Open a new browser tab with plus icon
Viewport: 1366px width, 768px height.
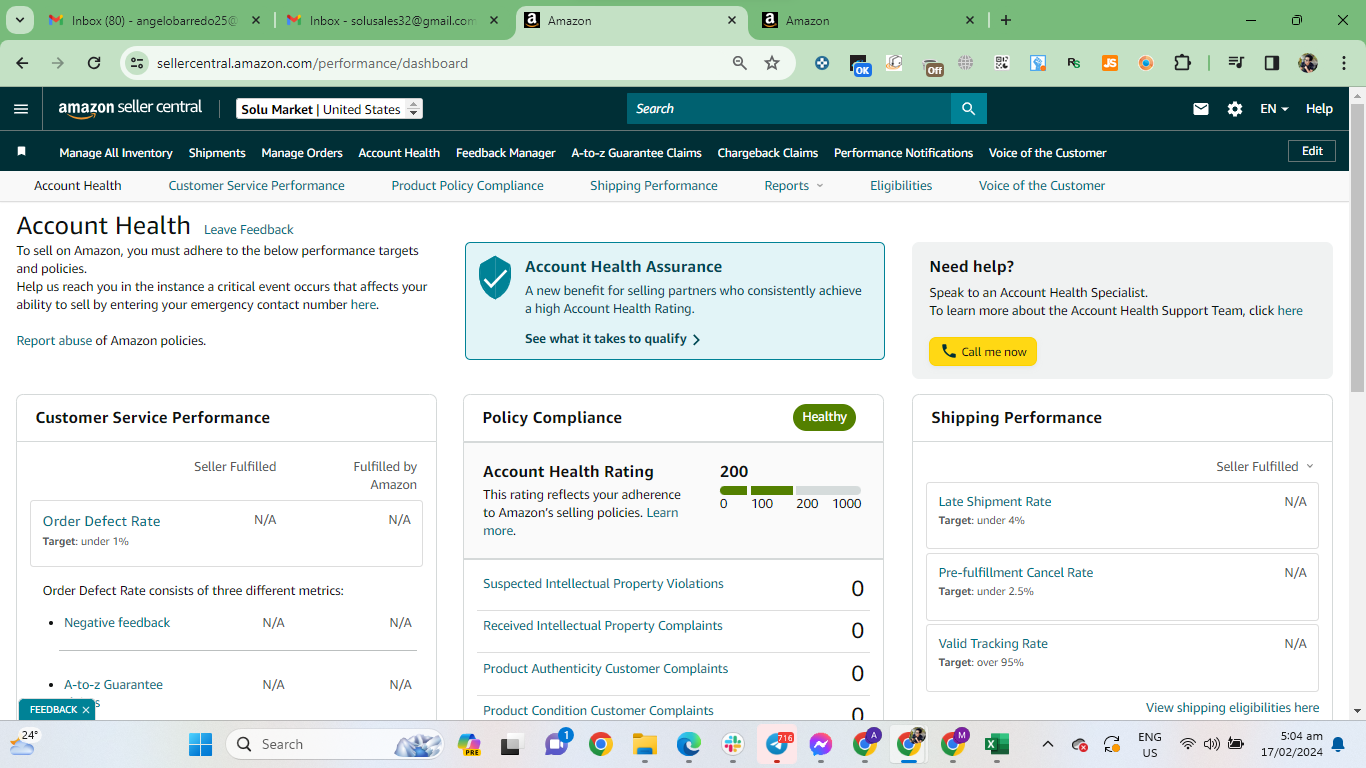[1006, 20]
